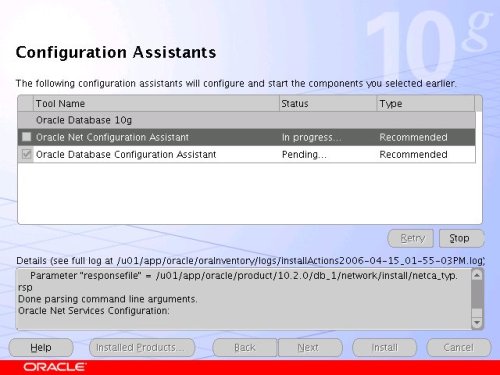Click the Configuration Assistants heading
Screen dimensions: 500x375
(116, 52)
